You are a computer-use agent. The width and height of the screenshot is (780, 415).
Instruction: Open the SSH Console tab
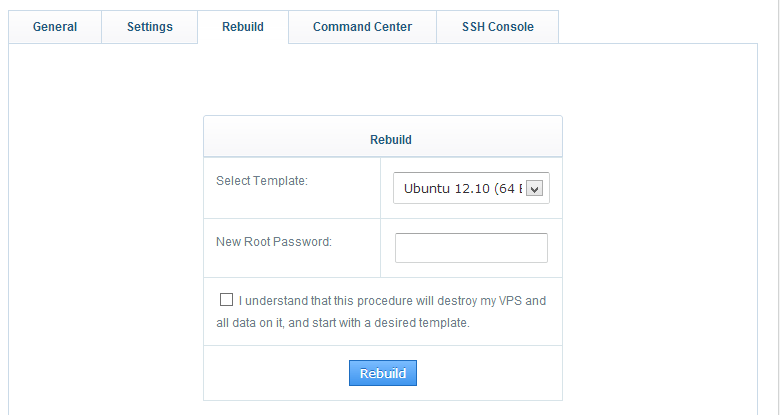coord(497,27)
